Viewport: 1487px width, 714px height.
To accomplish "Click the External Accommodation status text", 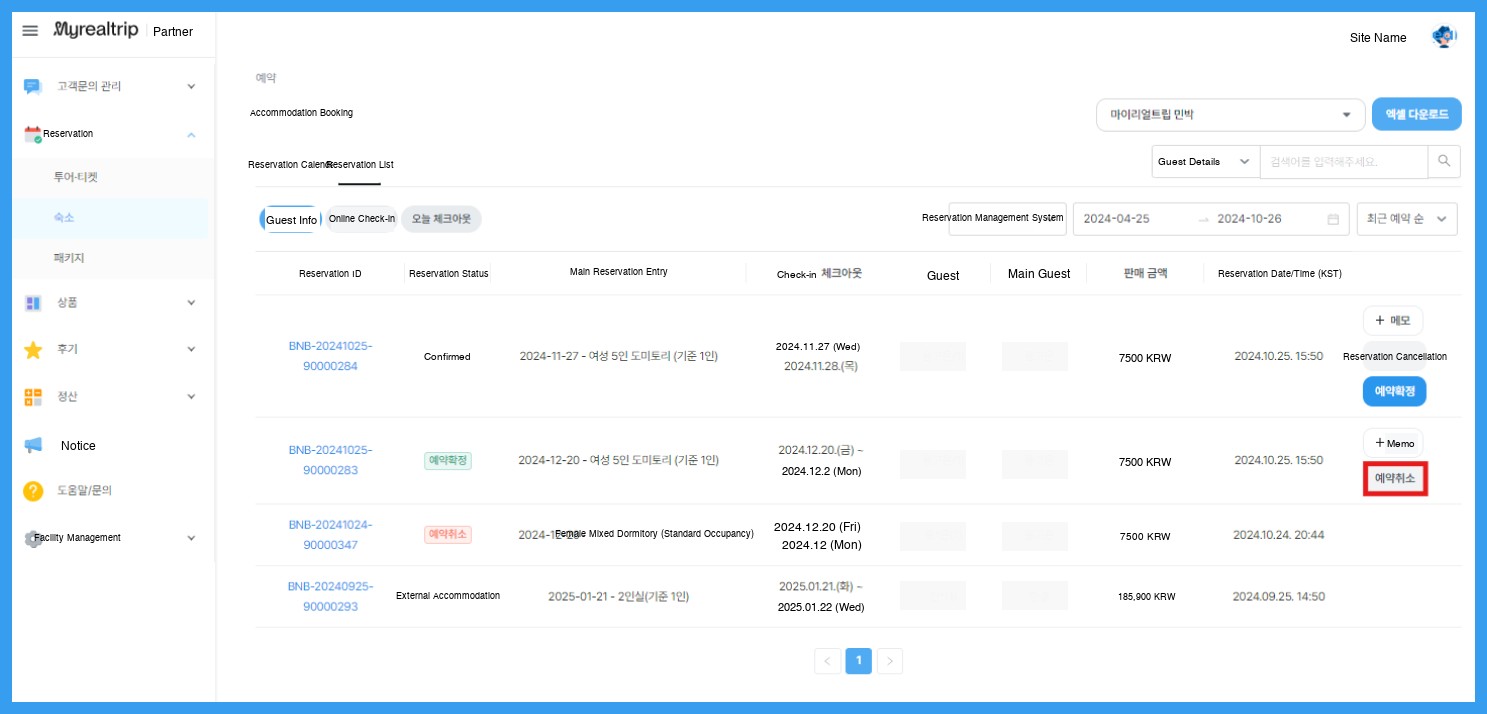I will (448, 596).
